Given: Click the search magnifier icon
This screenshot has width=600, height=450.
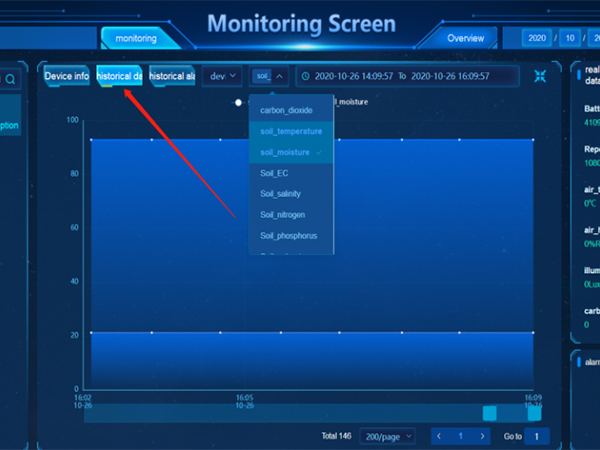Looking at the screenshot, I should point(11,79).
